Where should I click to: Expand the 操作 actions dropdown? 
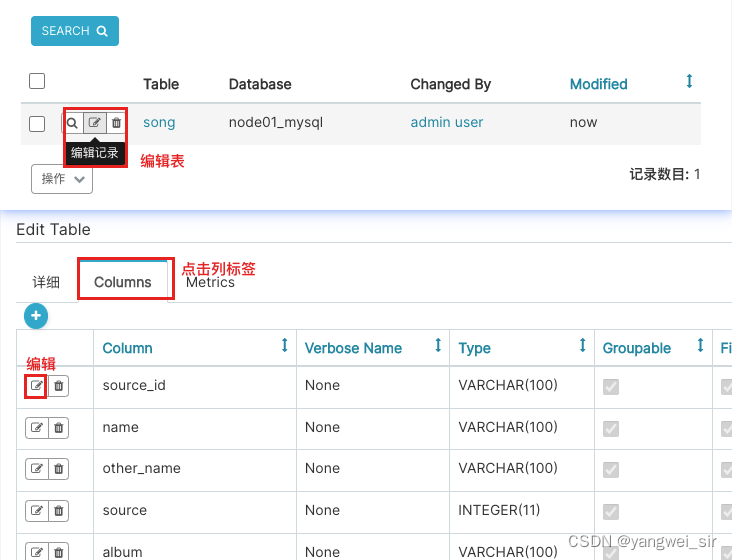tap(62, 179)
